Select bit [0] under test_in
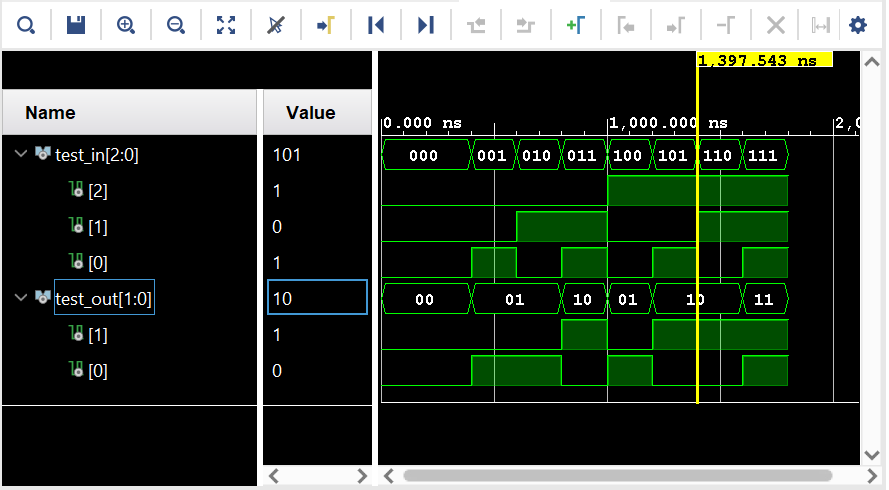Viewport: 889px width, 490px height. tap(98, 263)
